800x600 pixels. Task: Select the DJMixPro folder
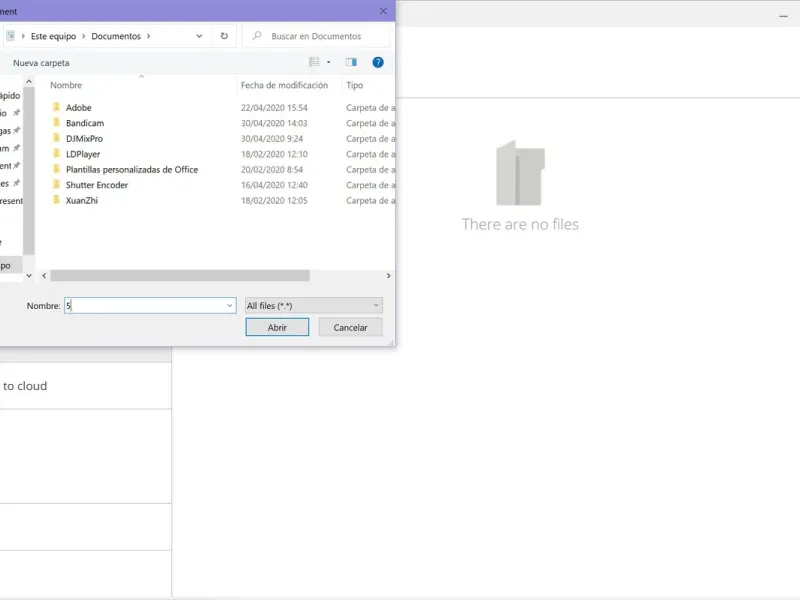coord(84,139)
